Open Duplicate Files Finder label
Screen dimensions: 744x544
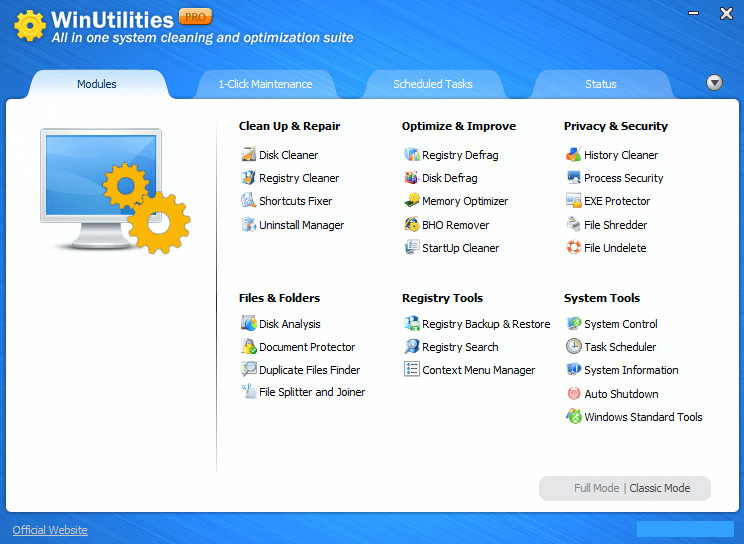point(309,370)
